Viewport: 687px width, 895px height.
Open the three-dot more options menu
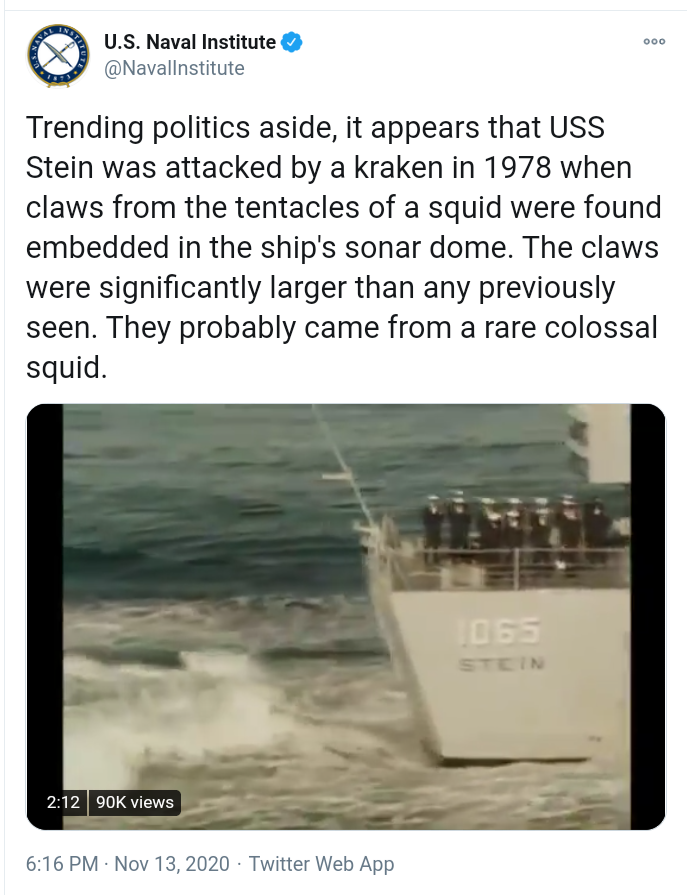point(654,42)
